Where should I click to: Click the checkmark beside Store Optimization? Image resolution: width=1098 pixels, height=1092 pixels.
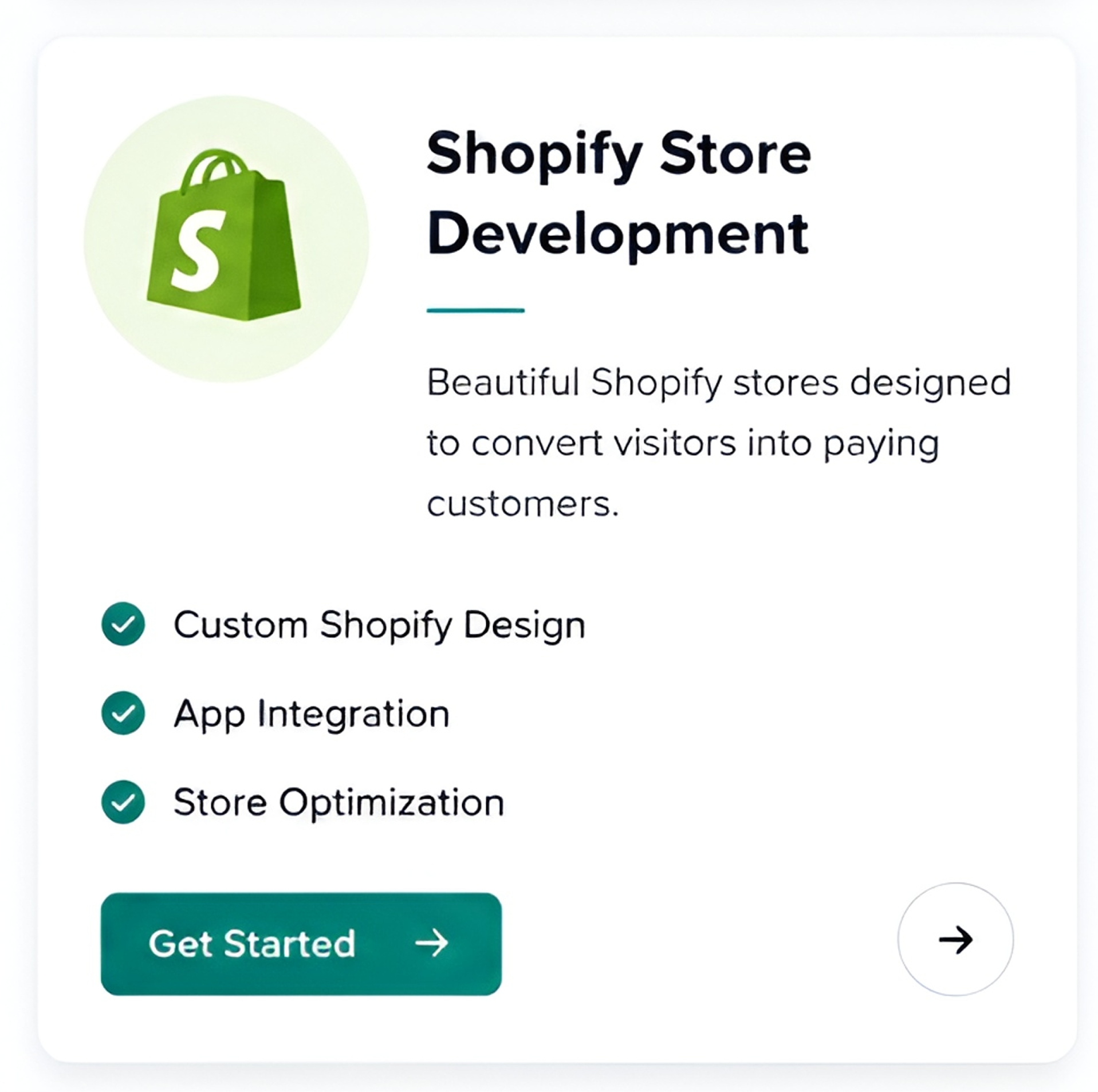point(123,802)
